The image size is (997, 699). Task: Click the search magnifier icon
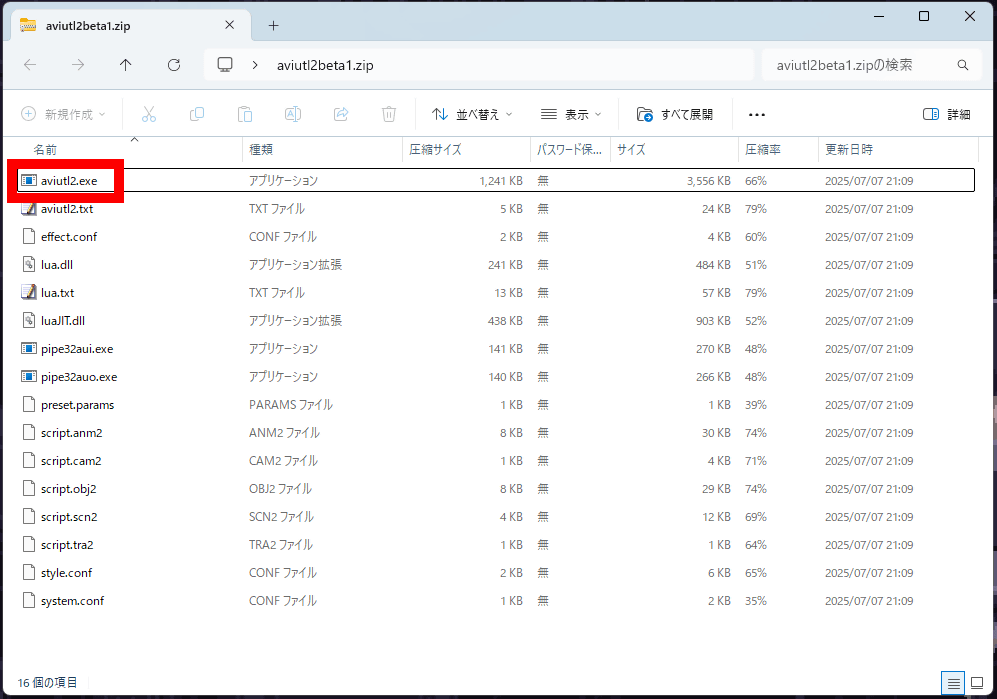[x=963, y=65]
